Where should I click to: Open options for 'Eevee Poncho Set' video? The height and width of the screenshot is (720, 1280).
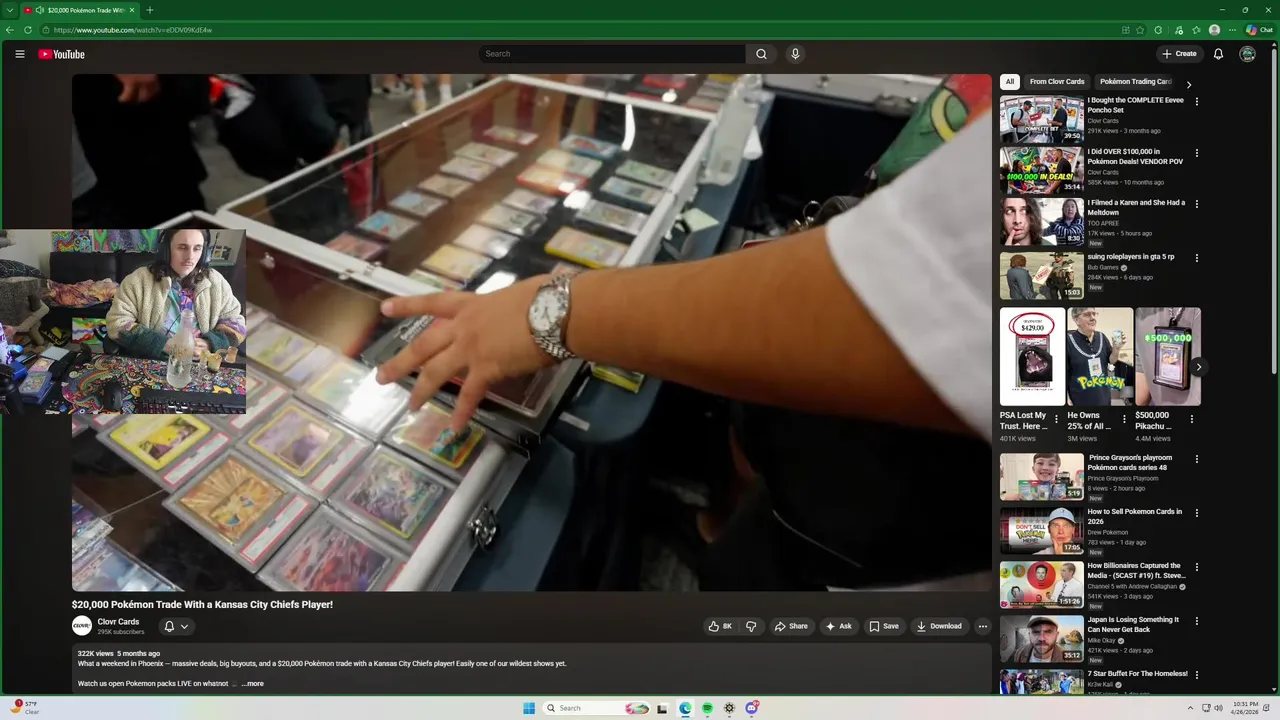1197,101
